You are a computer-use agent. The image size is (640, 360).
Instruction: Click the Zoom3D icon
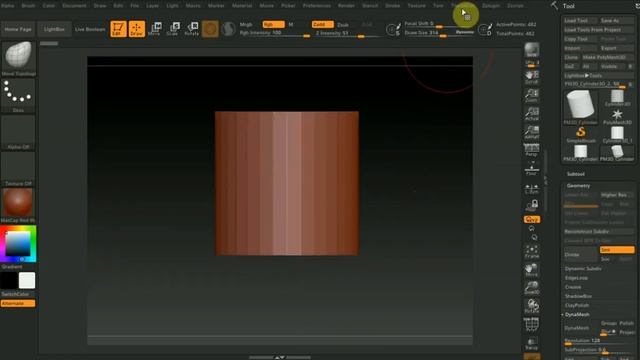(532, 288)
